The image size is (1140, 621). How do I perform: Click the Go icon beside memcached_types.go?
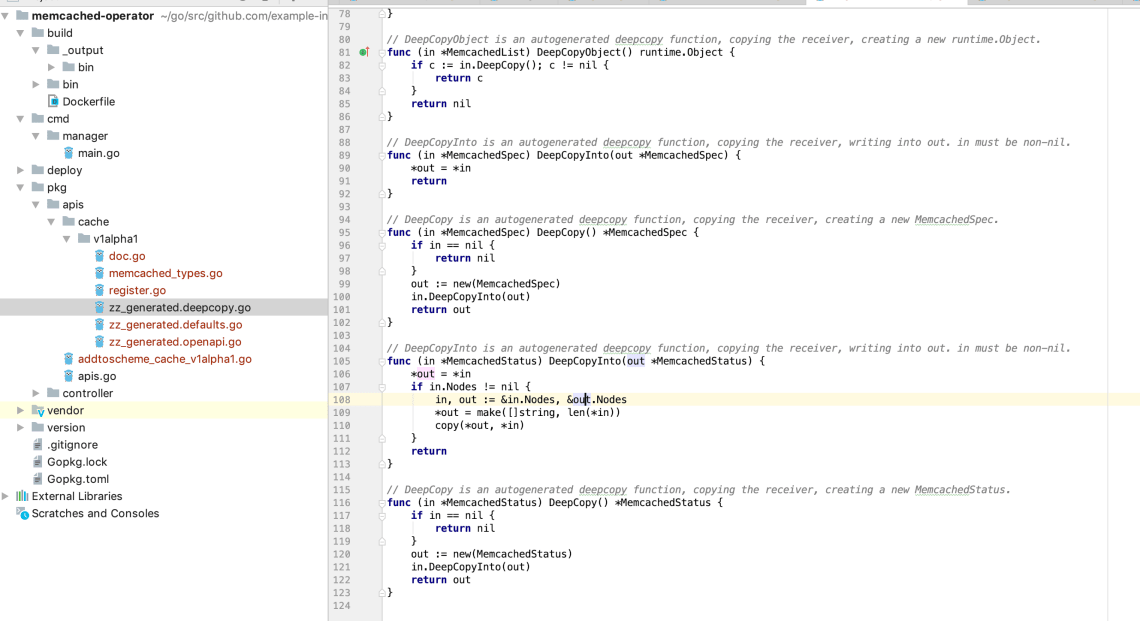(100, 273)
